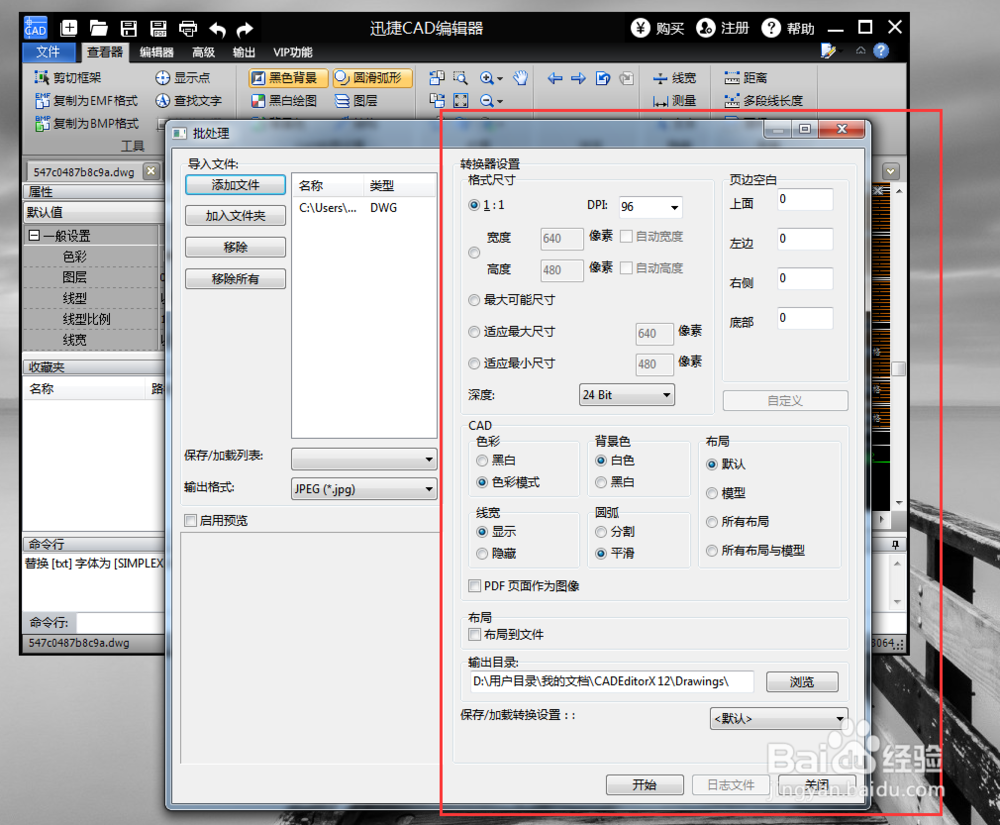1000x825 pixels.
Task: Select the 适应最大尺寸 radio button
Action: [x=474, y=332]
